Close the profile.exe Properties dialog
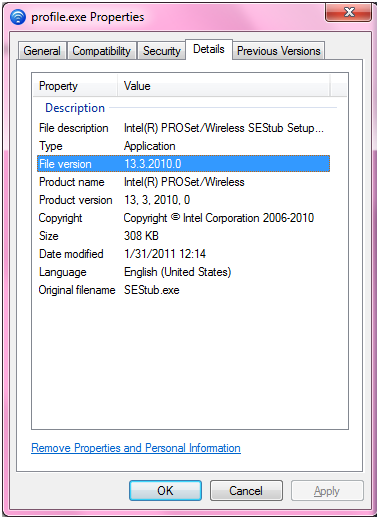The height and width of the screenshot is (518, 377). 348,12
